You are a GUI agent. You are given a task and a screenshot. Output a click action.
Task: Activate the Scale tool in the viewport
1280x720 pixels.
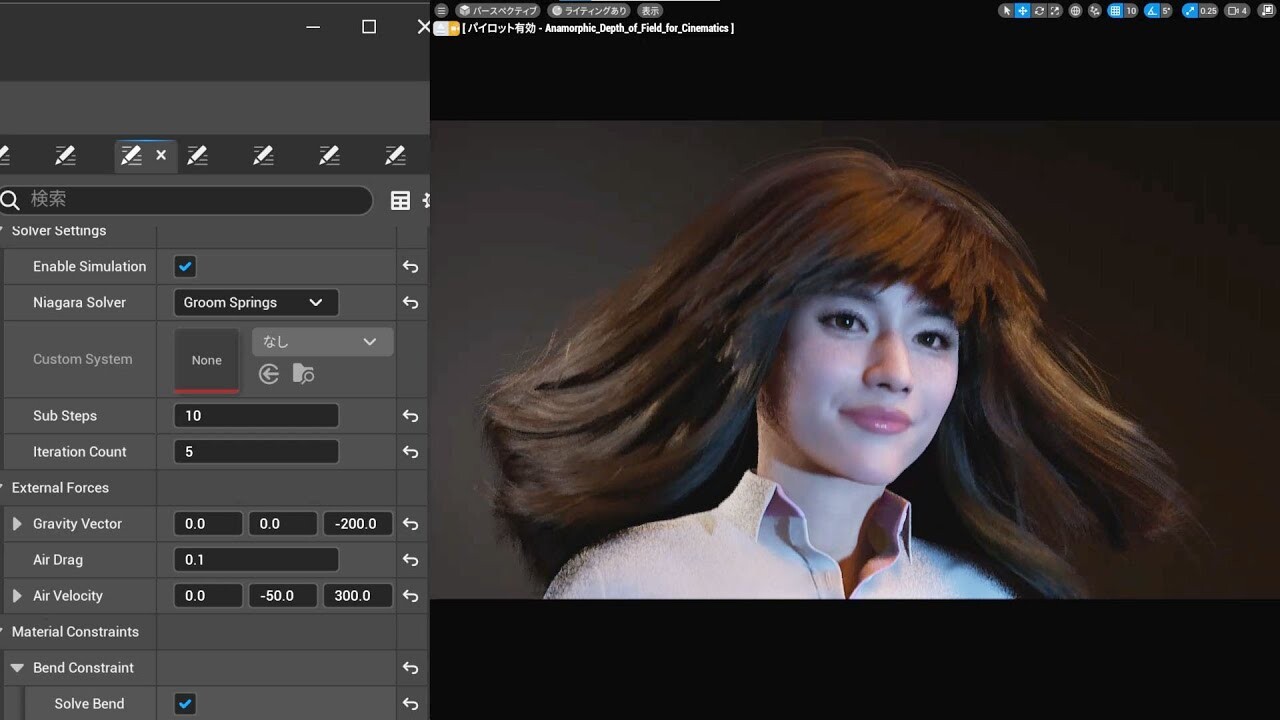pyautogui.click(x=1055, y=10)
